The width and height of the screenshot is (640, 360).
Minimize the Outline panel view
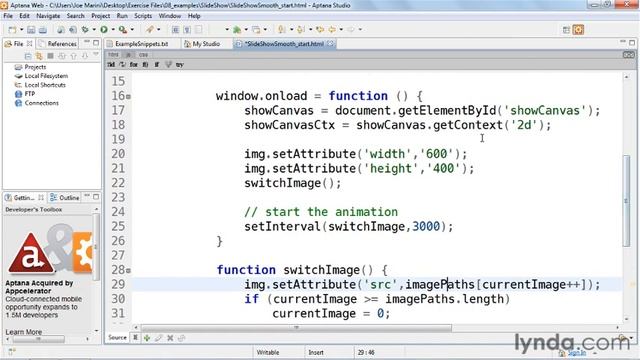[87, 197]
